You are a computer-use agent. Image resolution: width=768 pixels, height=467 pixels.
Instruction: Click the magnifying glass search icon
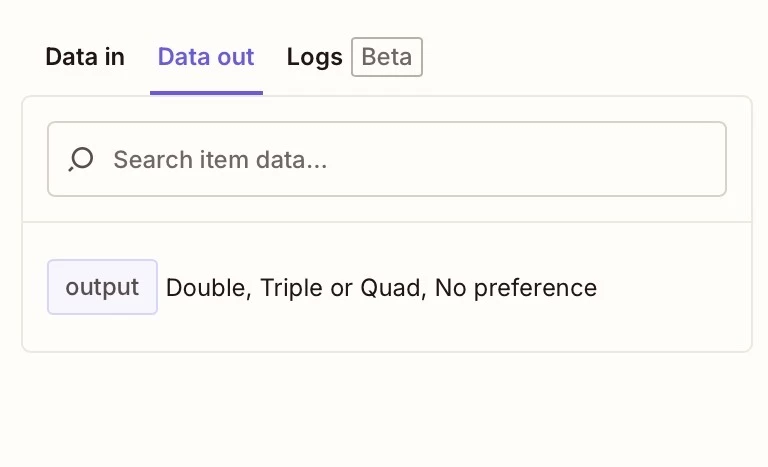pyautogui.click(x=81, y=159)
